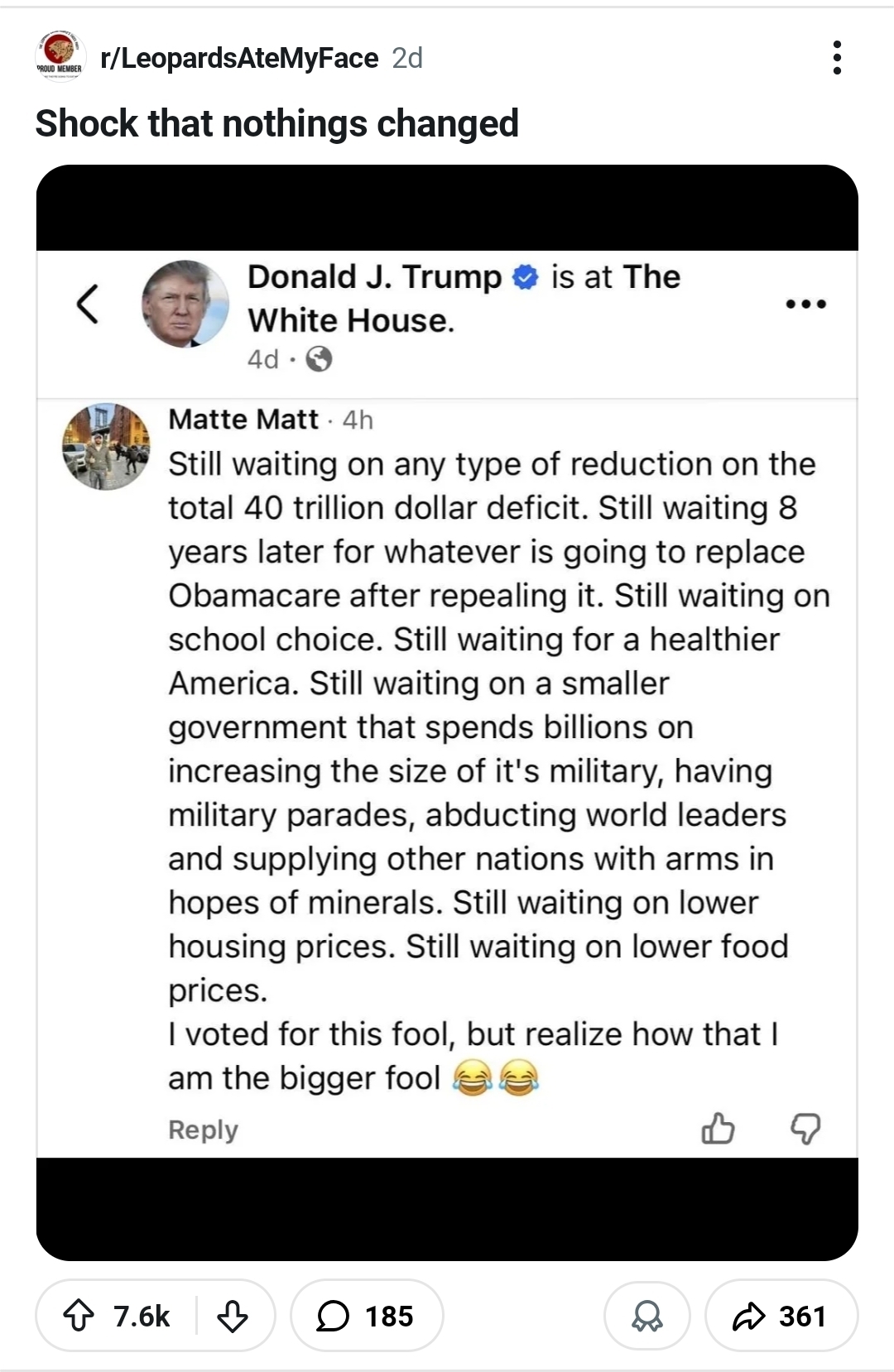Tap the globe public-visibility icon

pyautogui.click(x=319, y=359)
